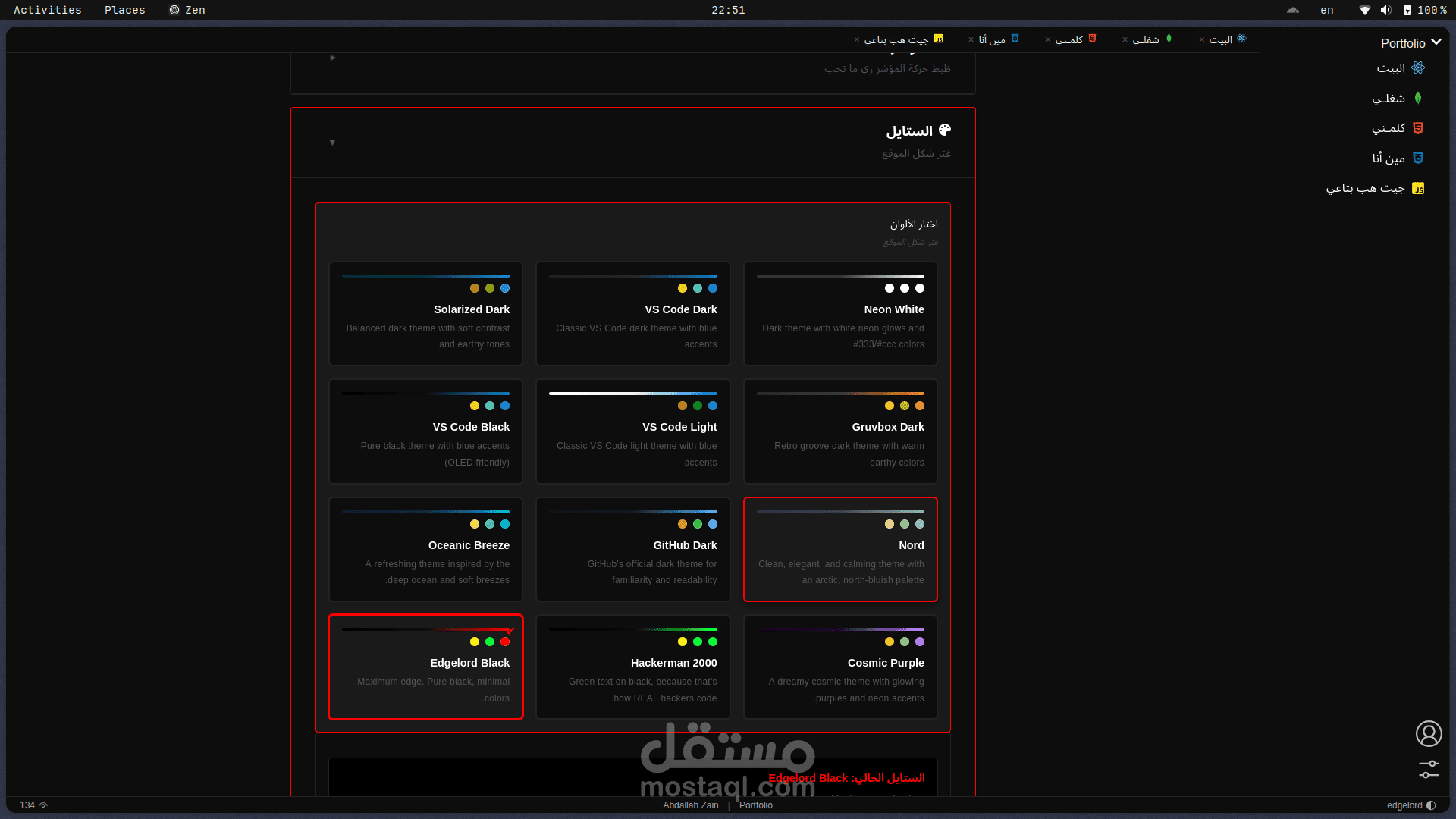Close the جيت هب بتاعي tab
This screenshot has width=1456, height=819.
pyautogui.click(x=857, y=39)
